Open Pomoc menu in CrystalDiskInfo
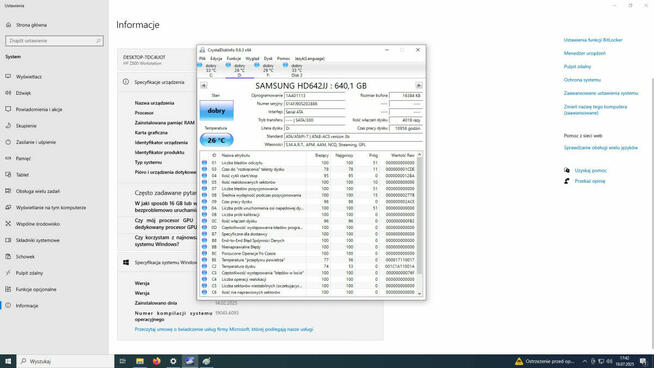This screenshot has width=654, height=368. point(283,59)
